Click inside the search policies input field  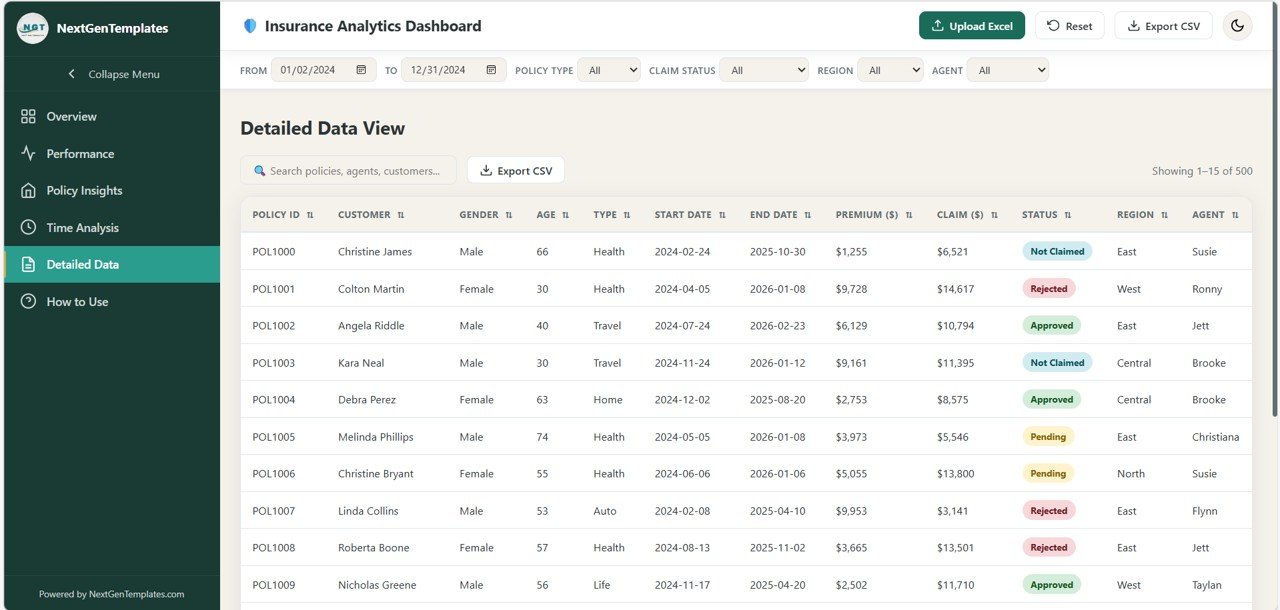point(350,170)
